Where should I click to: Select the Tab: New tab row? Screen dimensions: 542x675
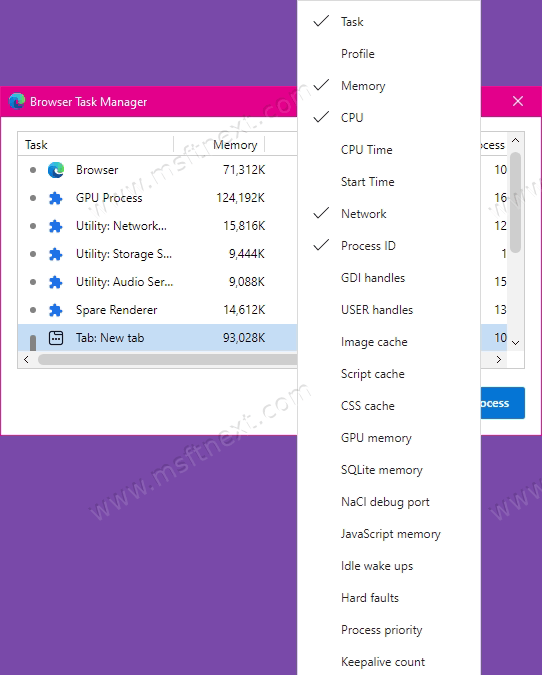pos(158,338)
